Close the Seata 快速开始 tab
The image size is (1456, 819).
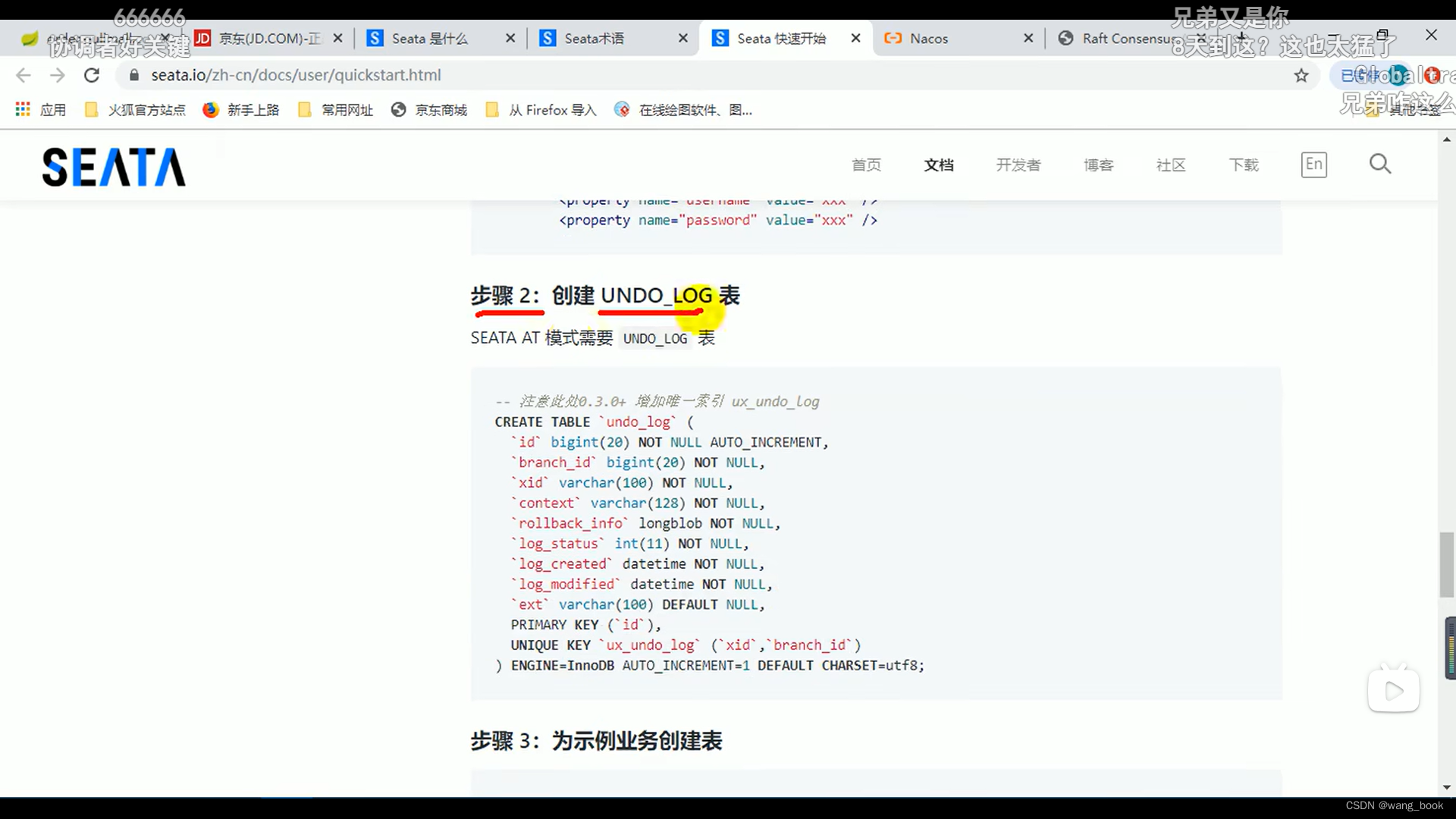(x=855, y=38)
